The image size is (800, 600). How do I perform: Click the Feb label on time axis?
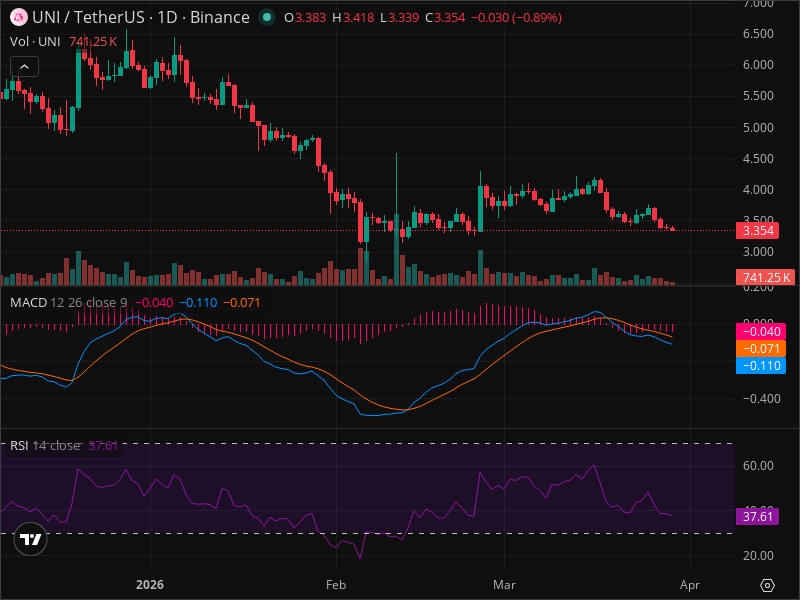coord(336,585)
